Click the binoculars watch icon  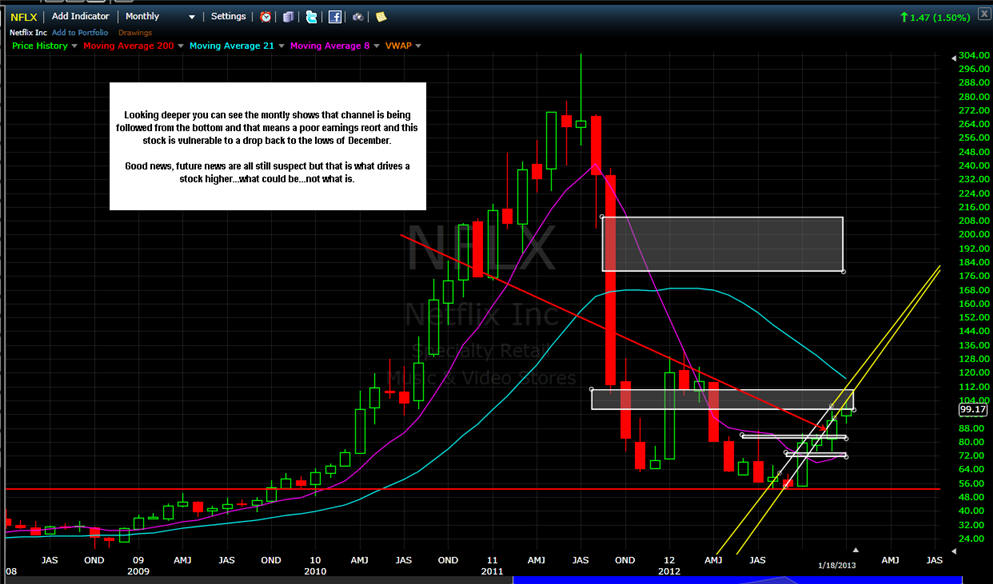(x=358, y=17)
